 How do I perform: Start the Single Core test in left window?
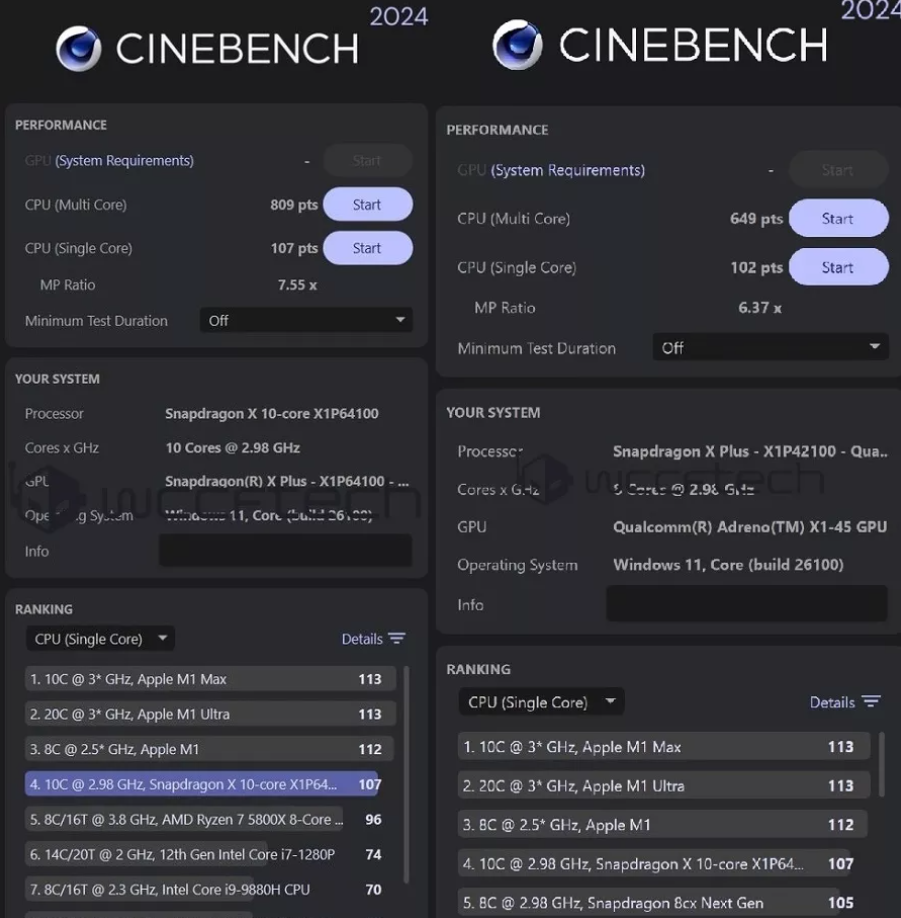(x=368, y=248)
